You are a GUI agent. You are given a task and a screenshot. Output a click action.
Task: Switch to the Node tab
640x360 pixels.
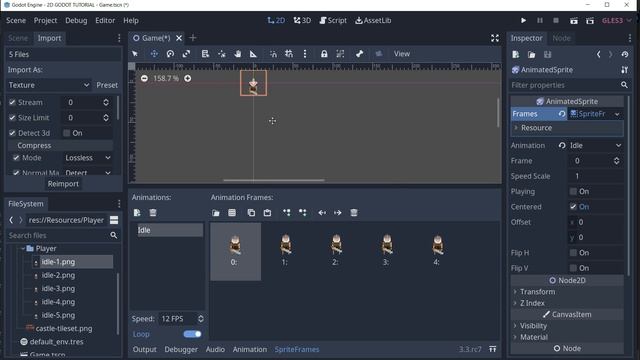(561, 38)
